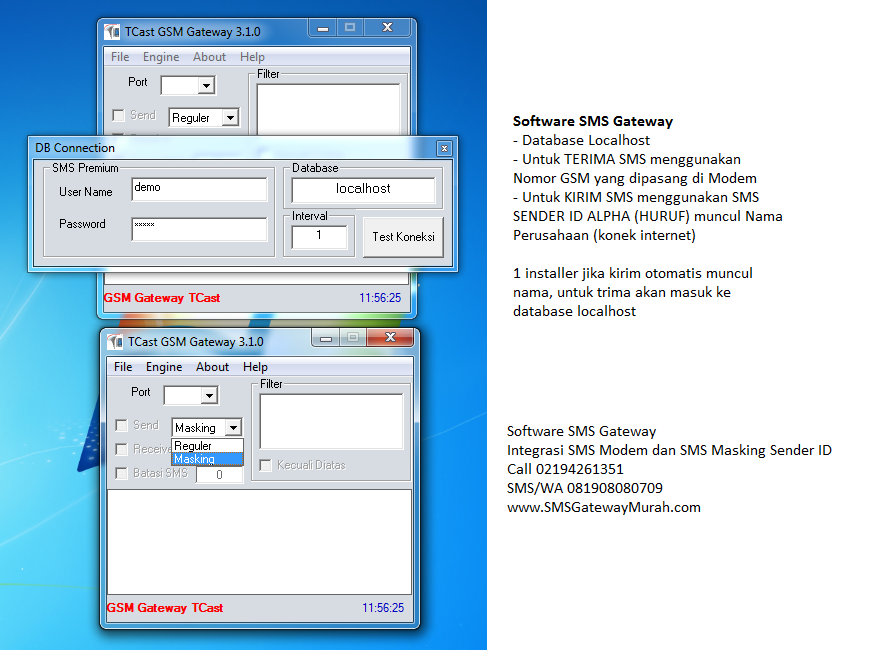Enable the Batasi SMS checkbox
This screenshot has width=884, height=650.
coord(121,474)
